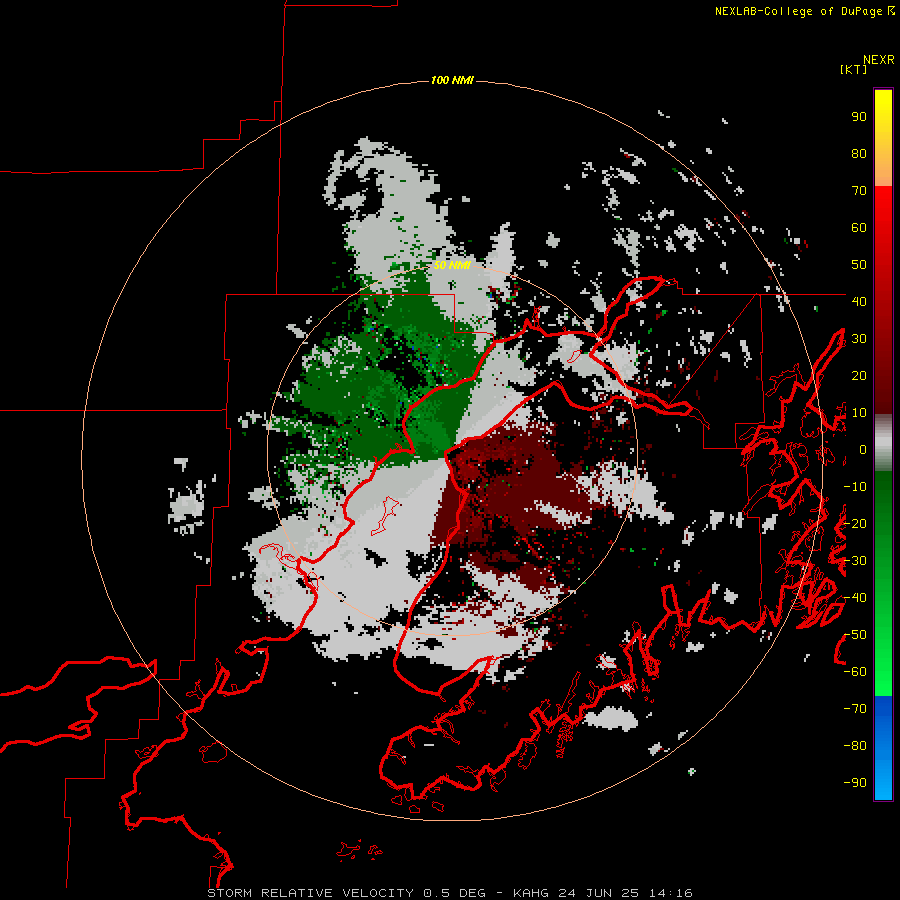This screenshot has height=900, width=900.
Task: Click the -10 value on the velocity scale
Action: 855,487
